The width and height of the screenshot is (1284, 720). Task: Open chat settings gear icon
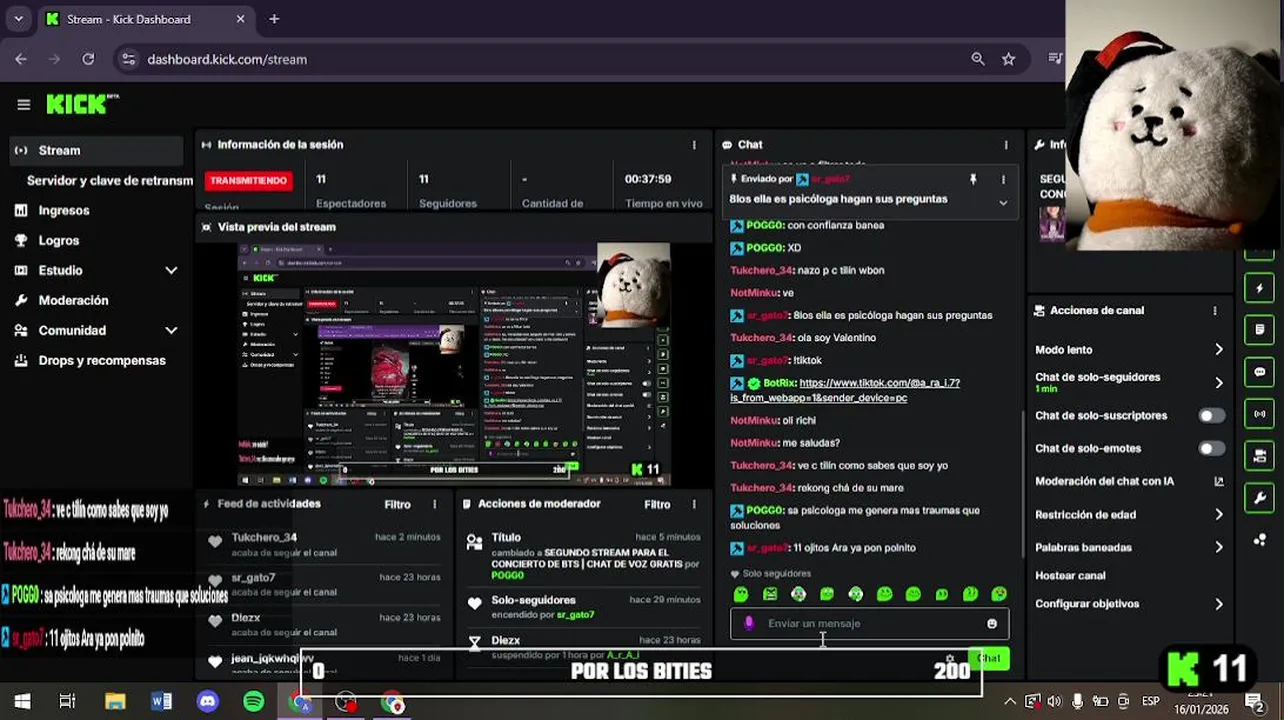(950, 658)
